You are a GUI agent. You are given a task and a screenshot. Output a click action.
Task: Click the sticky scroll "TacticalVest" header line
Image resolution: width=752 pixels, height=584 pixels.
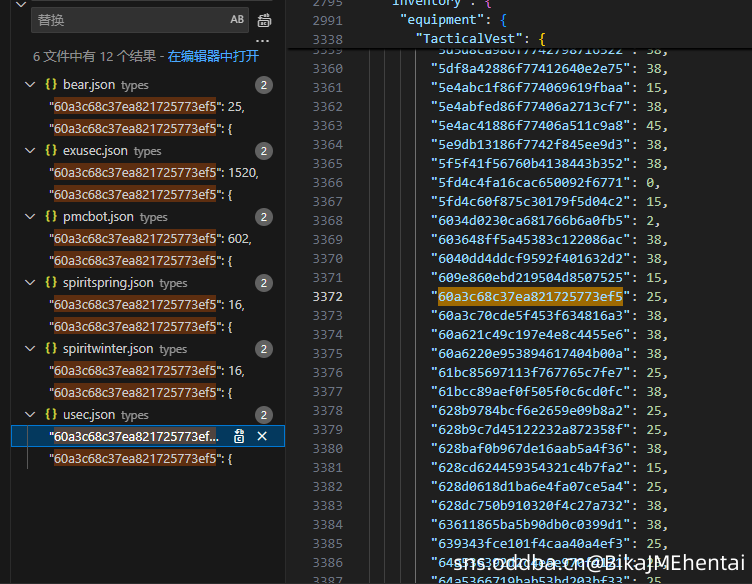coord(480,39)
